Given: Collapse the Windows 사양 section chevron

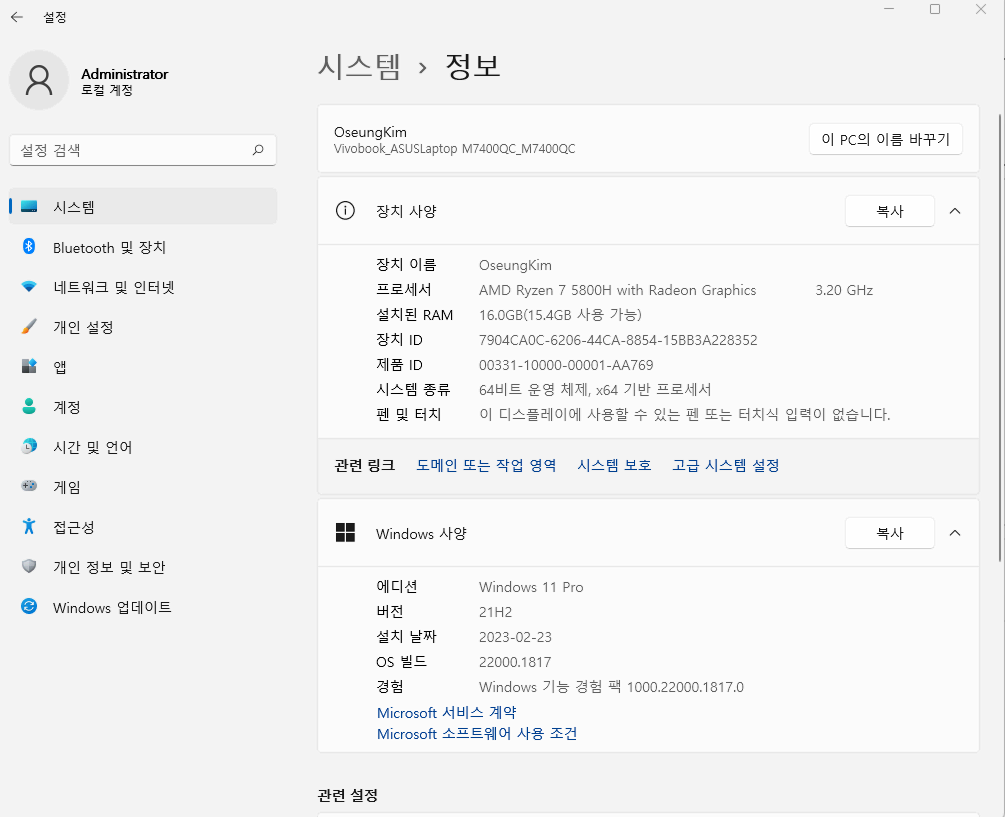Looking at the screenshot, I should [x=955, y=532].
